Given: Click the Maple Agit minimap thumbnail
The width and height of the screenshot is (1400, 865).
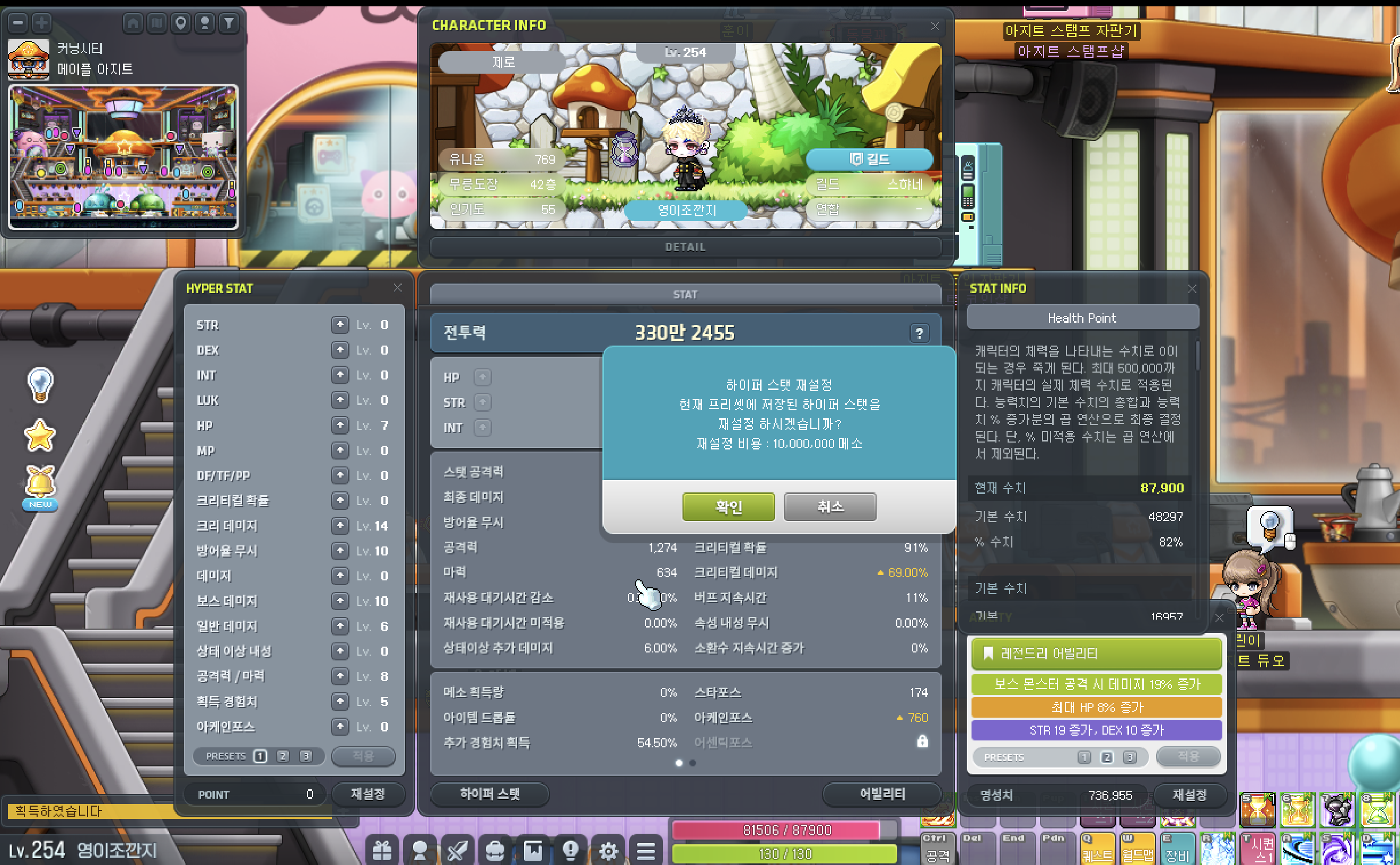Looking at the screenshot, I should 123,157.
